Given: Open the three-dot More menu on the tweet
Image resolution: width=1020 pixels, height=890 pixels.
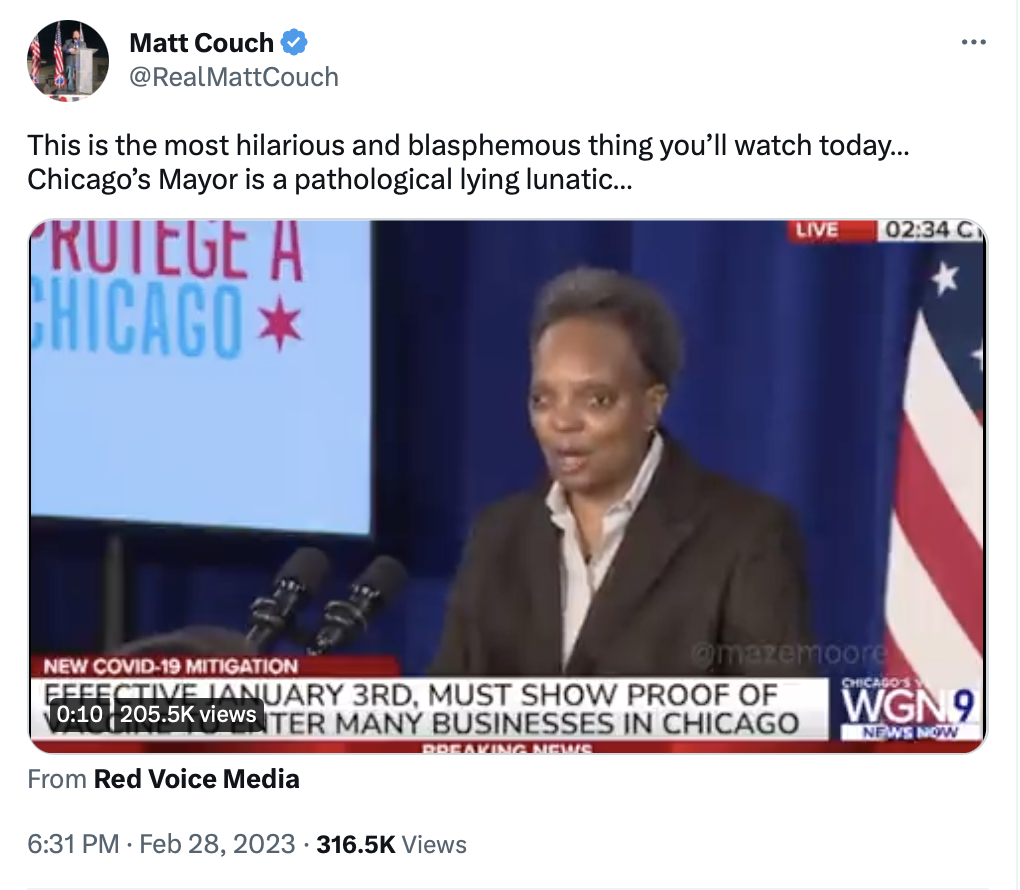Looking at the screenshot, I should pos(973,42).
